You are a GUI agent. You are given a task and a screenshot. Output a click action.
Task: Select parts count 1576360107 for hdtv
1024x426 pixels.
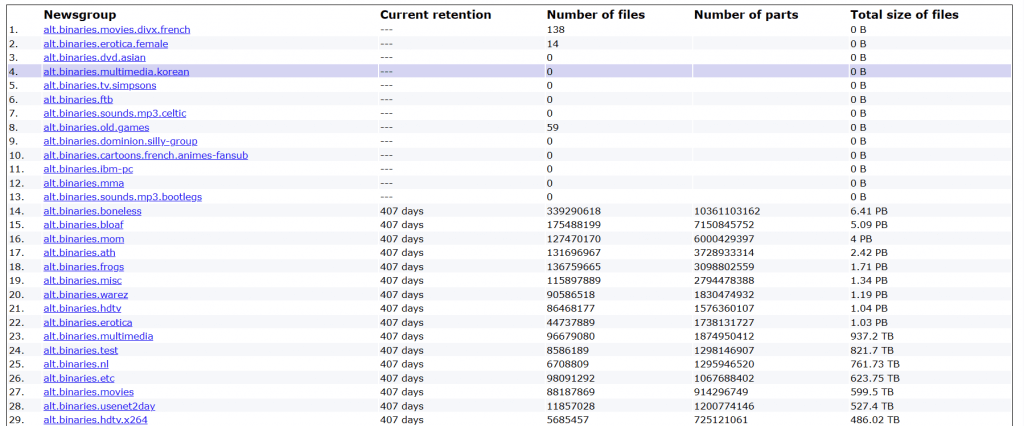point(724,308)
